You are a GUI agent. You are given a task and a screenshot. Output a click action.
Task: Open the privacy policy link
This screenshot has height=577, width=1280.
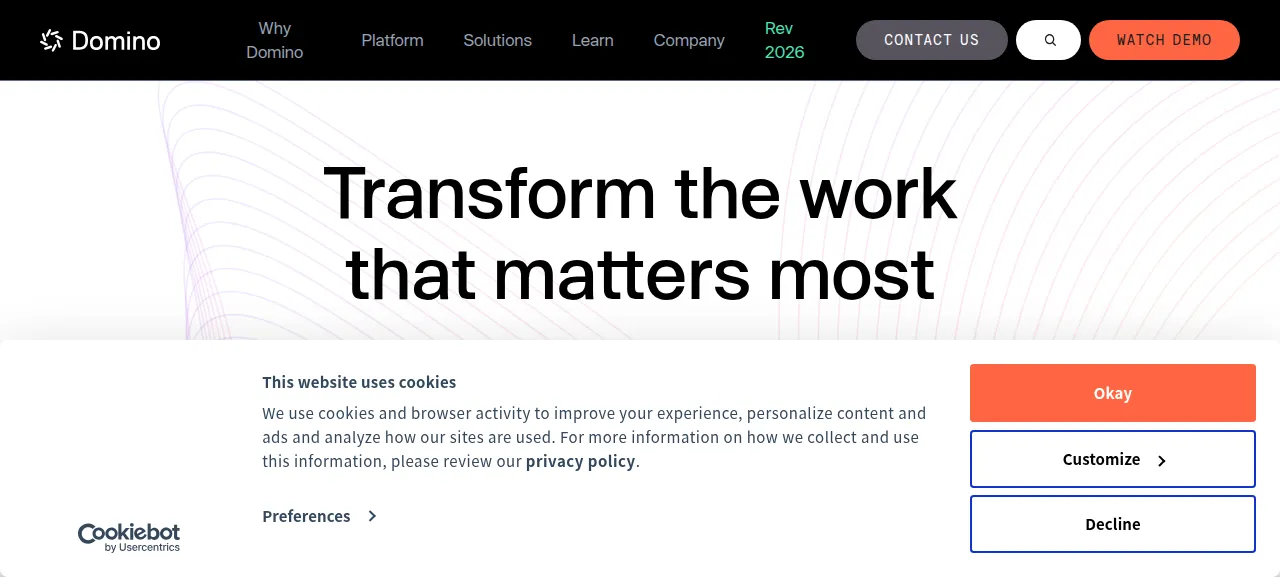580,461
